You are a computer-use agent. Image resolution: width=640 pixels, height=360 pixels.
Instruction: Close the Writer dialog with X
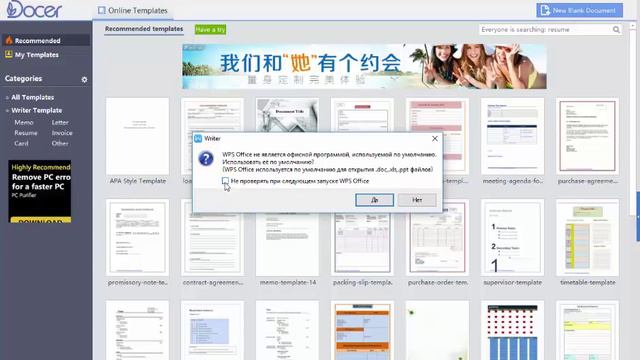[435, 139]
